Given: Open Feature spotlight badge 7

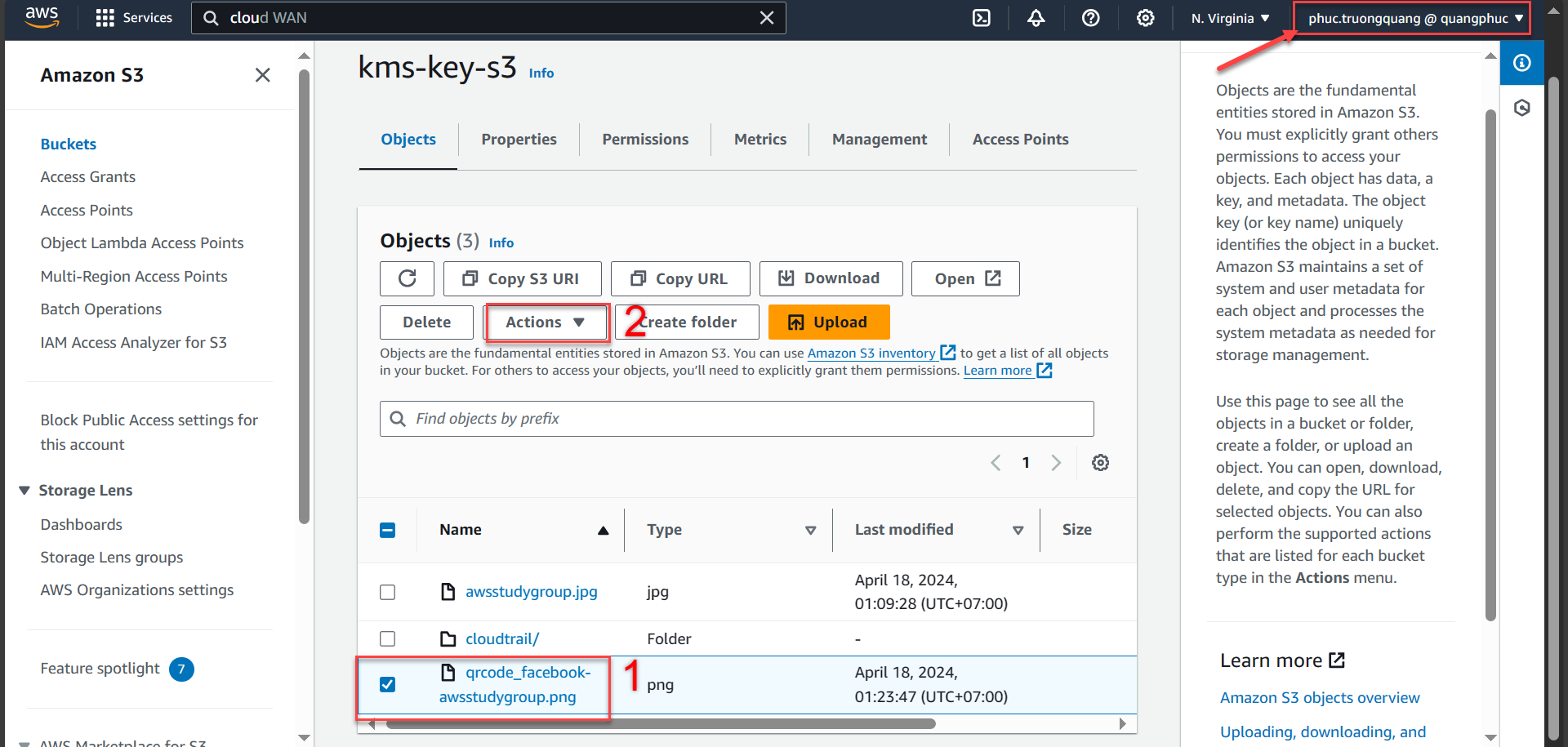Looking at the screenshot, I should pos(181,669).
